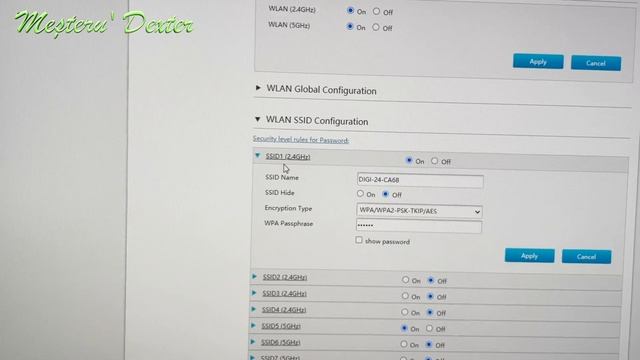Turn SSID5 (5GHz) On
640x360 pixels.
pyautogui.click(x=404, y=328)
